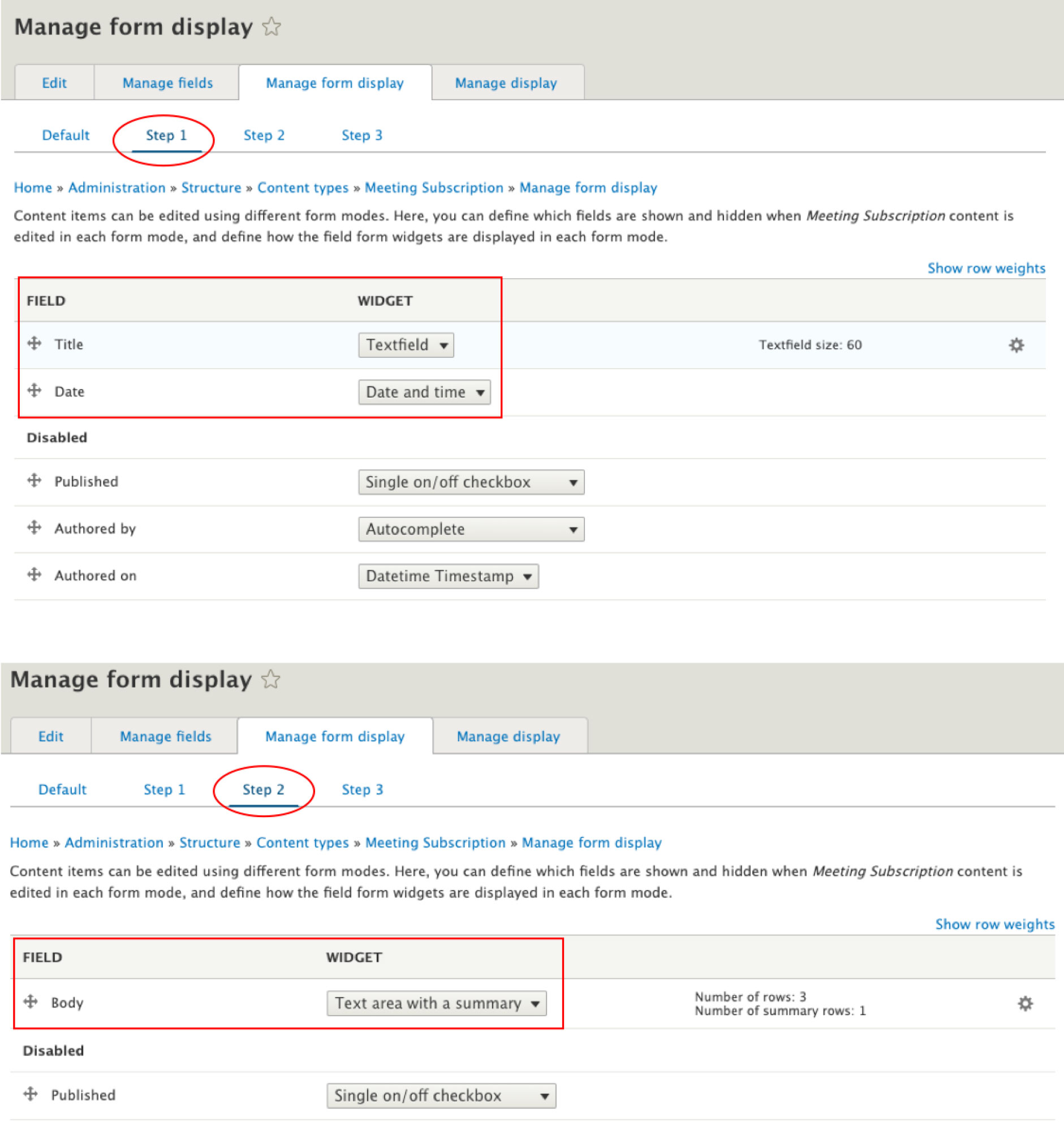The width and height of the screenshot is (1064, 1123).
Task: Open the Datetime Timestamp widget dropdown
Action: coord(448,576)
